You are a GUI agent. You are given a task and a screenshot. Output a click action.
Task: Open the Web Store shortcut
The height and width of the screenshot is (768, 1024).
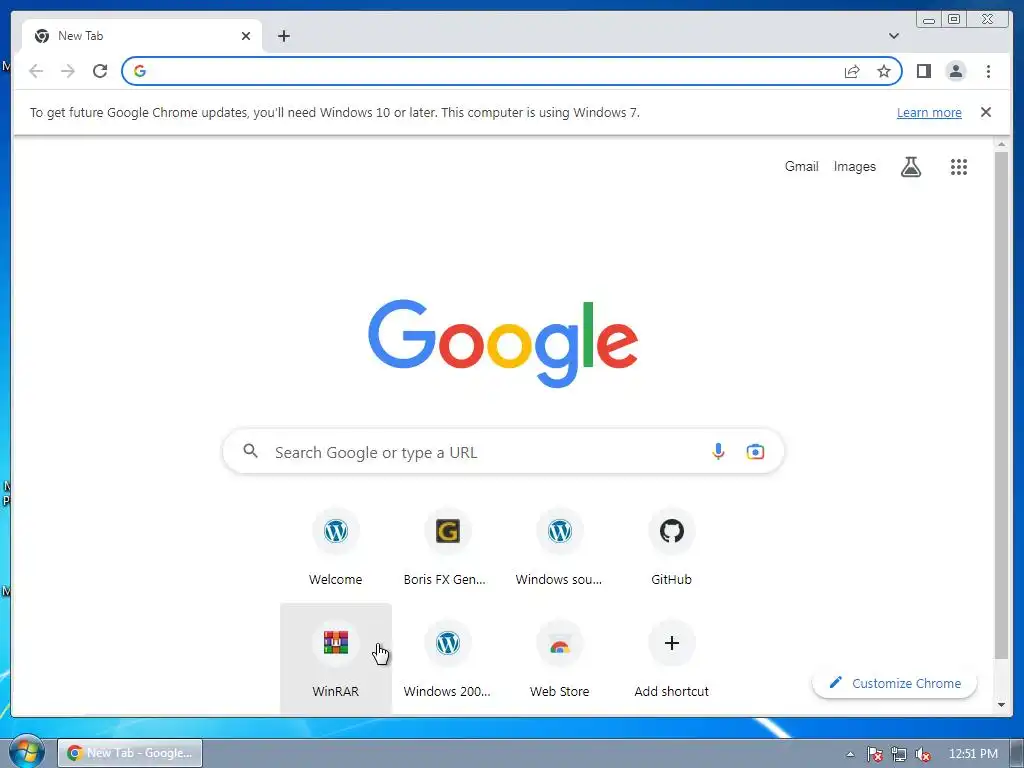tap(560, 659)
